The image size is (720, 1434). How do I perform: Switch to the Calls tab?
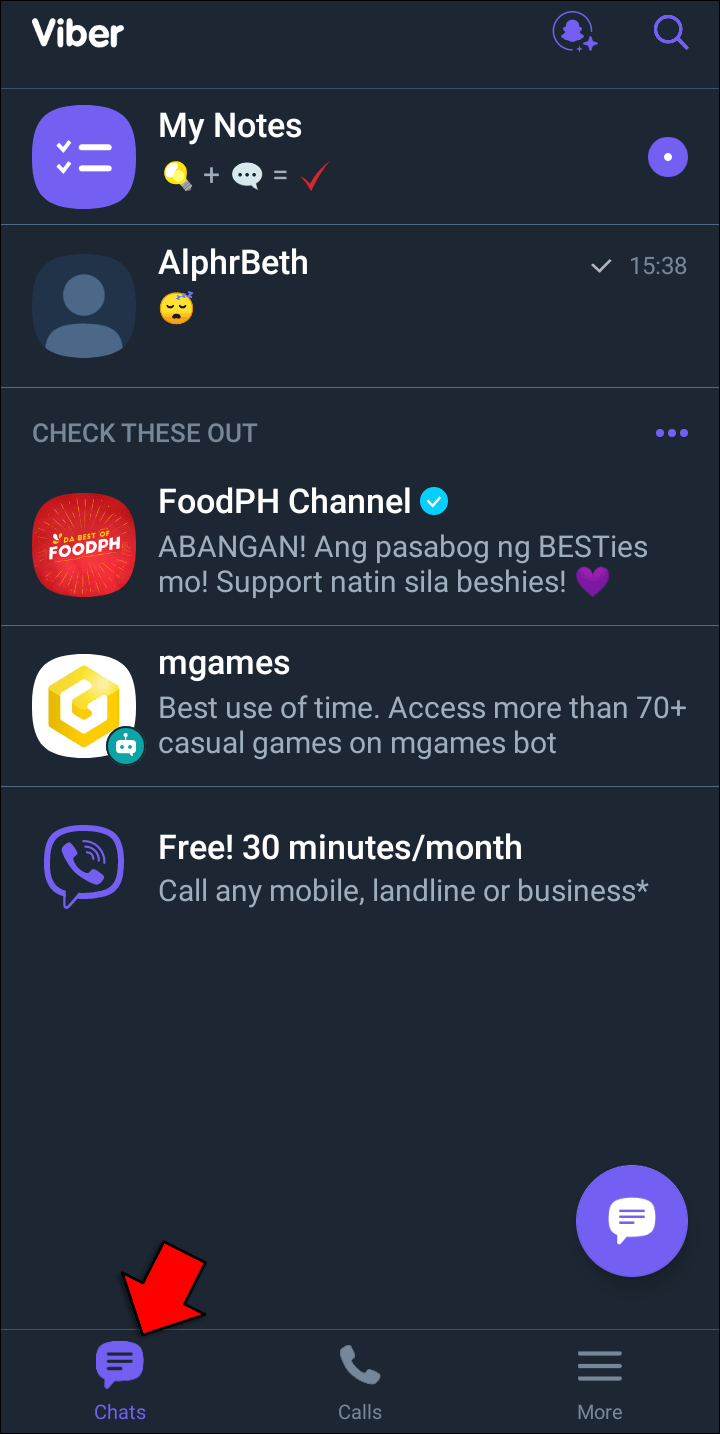pyautogui.click(x=360, y=1382)
